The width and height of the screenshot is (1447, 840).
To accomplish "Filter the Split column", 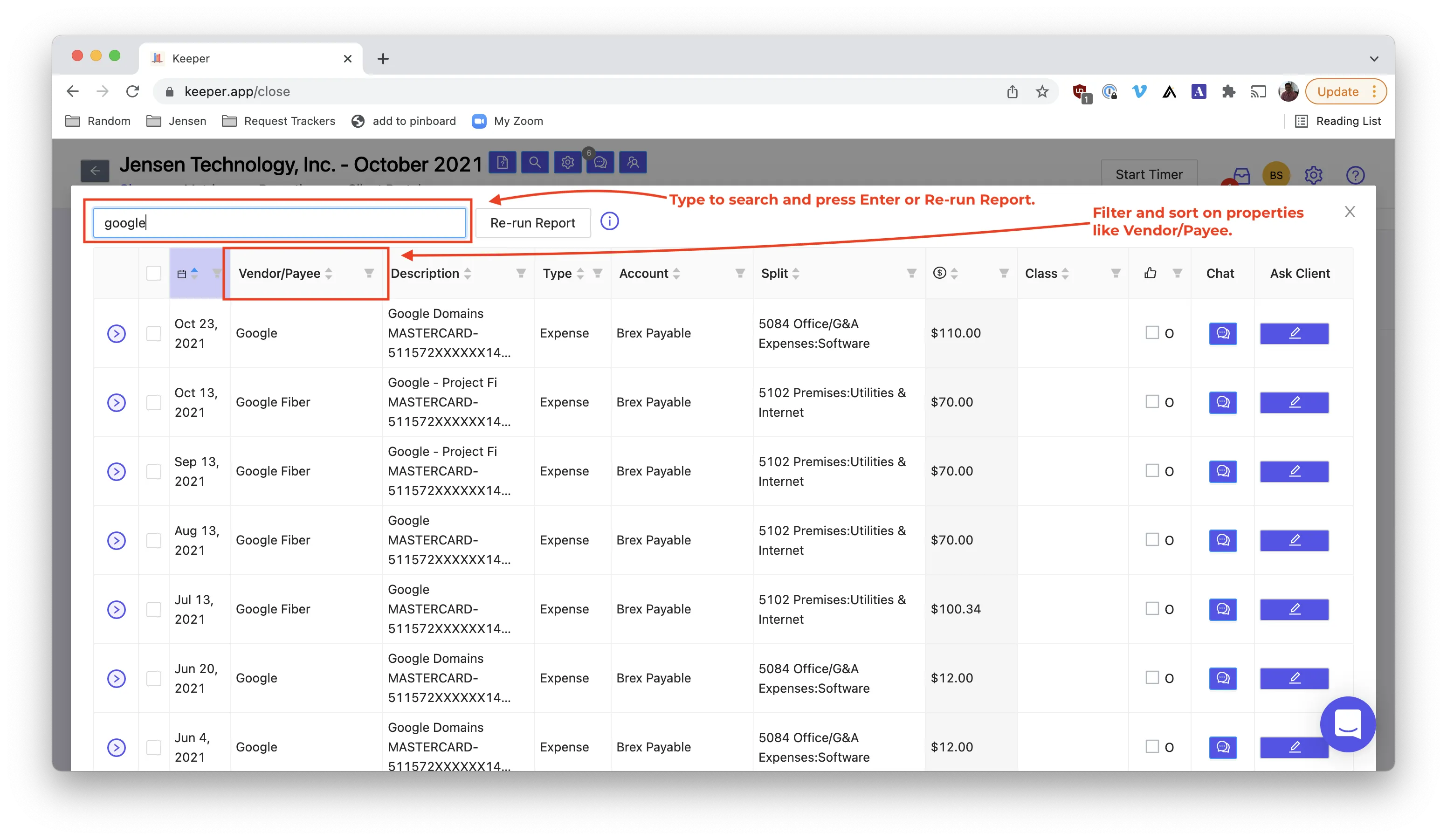I will tap(911, 273).
